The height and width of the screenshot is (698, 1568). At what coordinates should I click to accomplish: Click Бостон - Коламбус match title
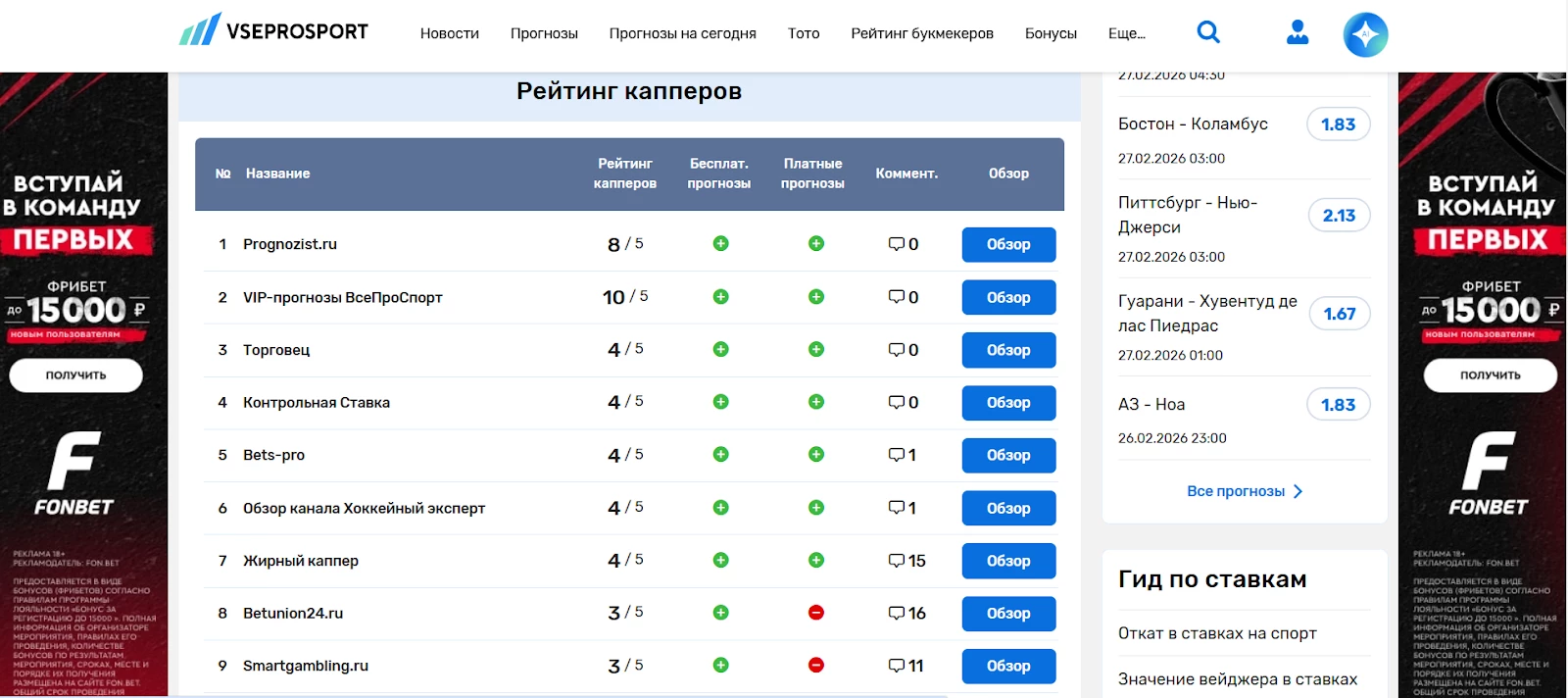tap(1193, 124)
